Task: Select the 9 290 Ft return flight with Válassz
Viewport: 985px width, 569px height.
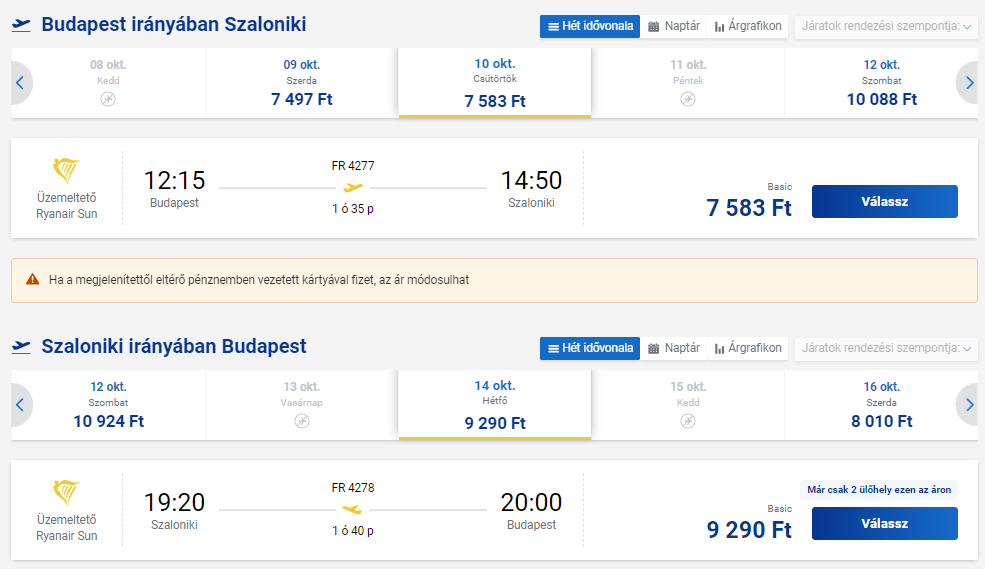Action: (884, 523)
